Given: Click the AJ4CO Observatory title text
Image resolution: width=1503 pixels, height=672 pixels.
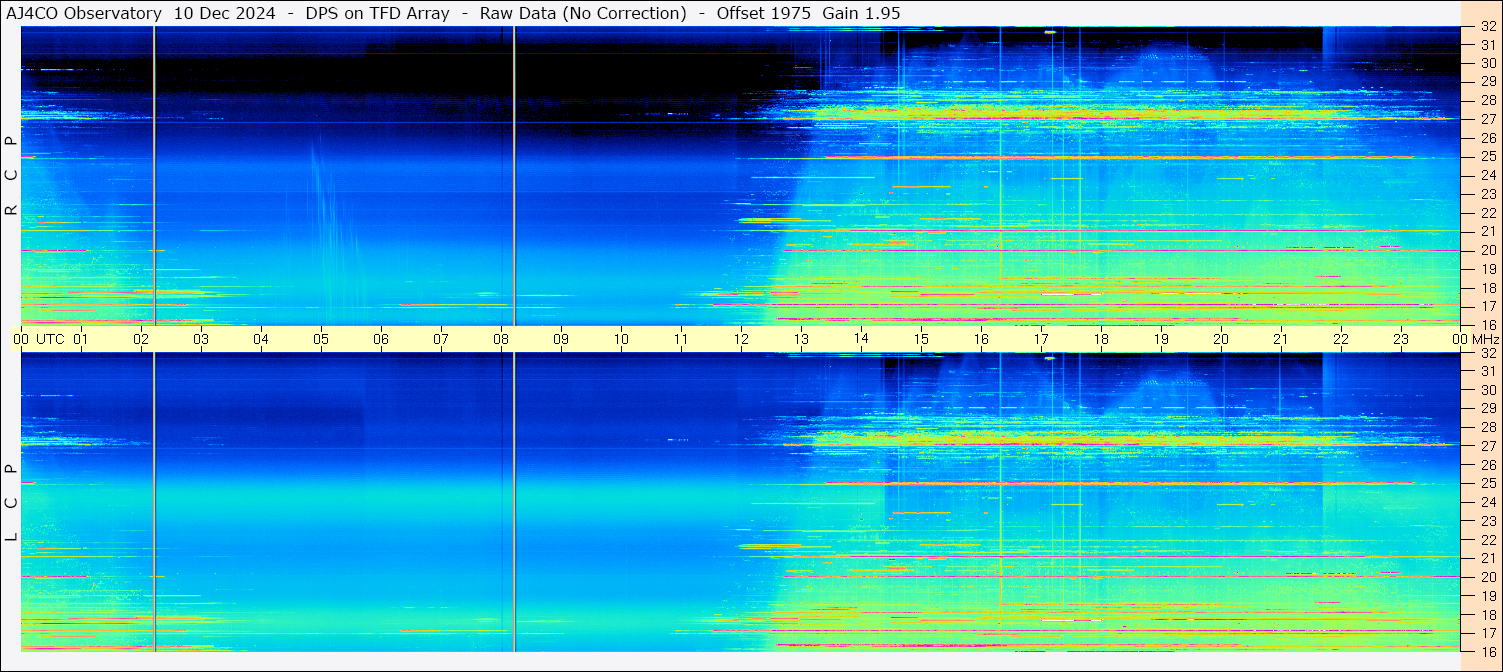Looking at the screenshot, I should 84,13.
